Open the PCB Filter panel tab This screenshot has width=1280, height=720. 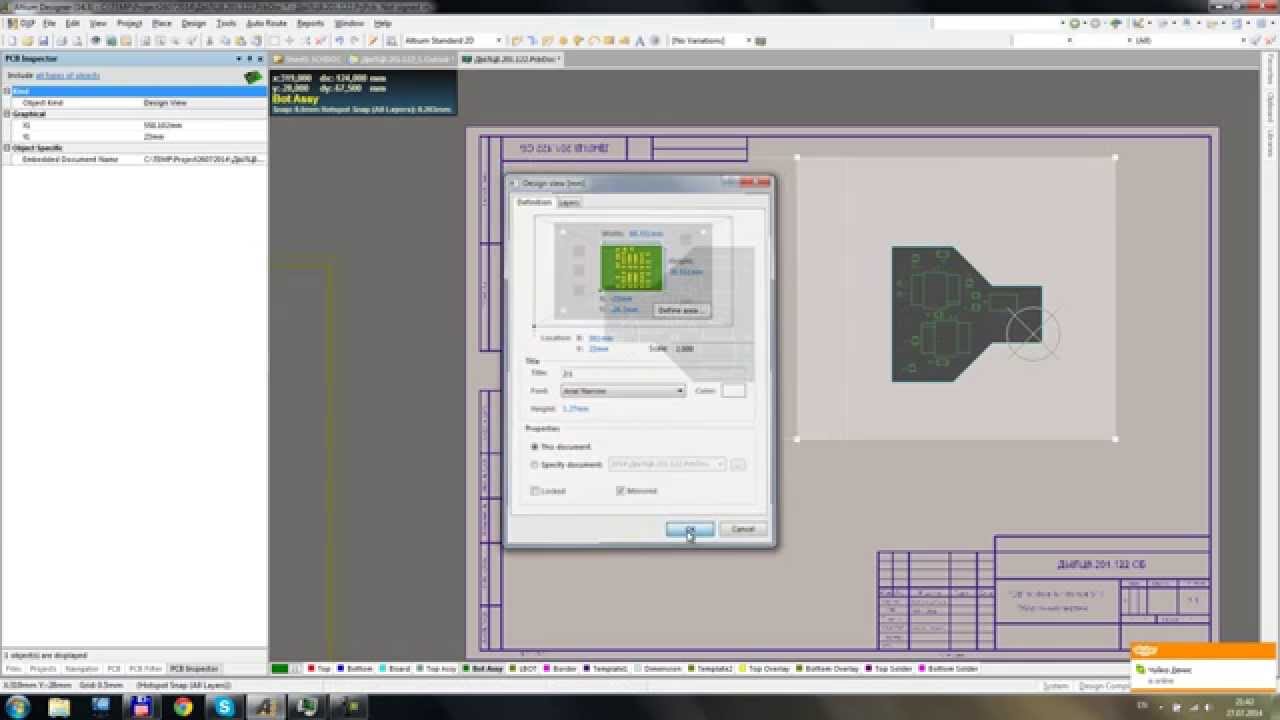[146, 668]
